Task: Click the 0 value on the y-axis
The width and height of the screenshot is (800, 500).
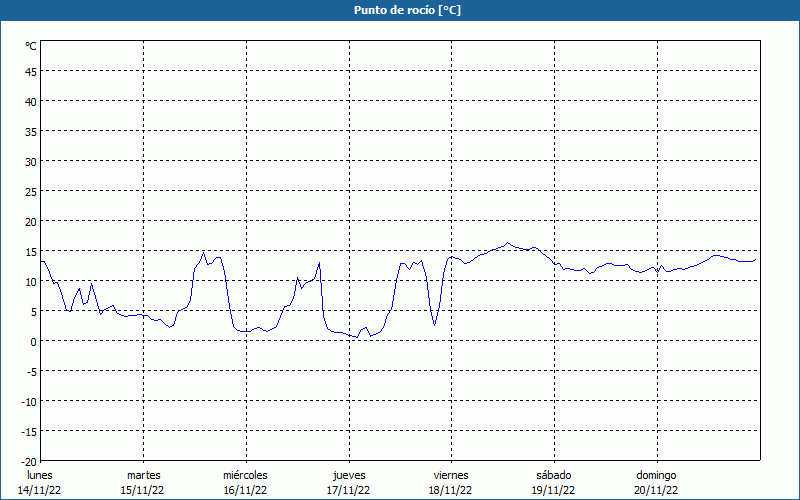Action: point(34,341)
